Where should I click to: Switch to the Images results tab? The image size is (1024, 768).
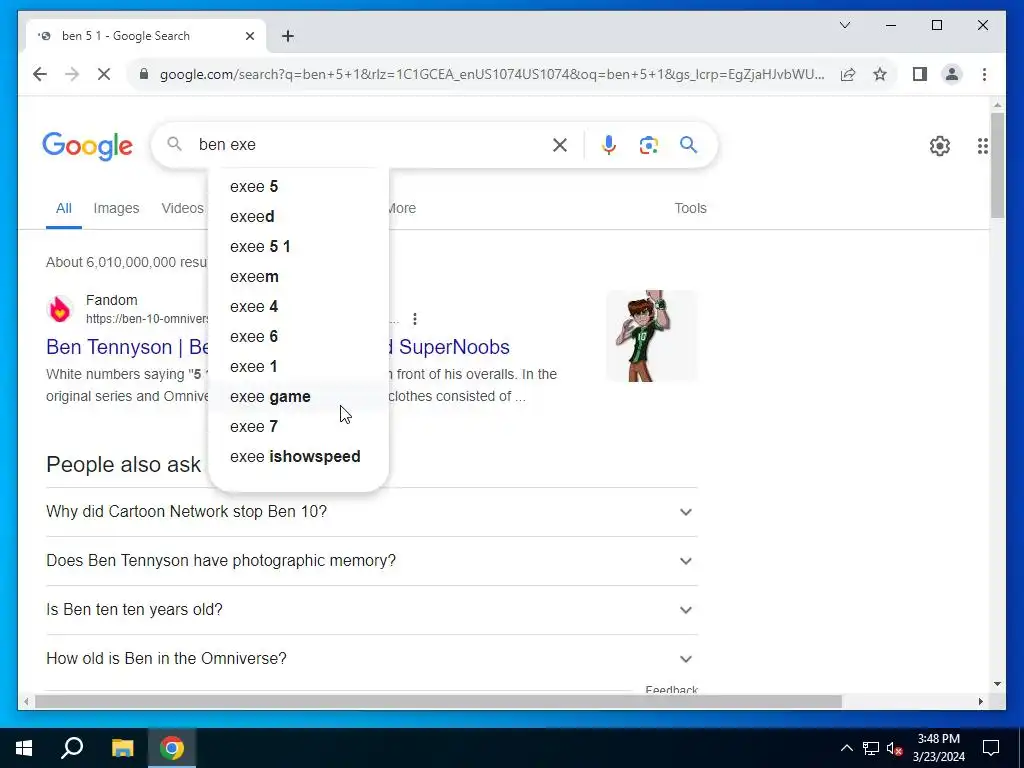(x=116, y=208)
